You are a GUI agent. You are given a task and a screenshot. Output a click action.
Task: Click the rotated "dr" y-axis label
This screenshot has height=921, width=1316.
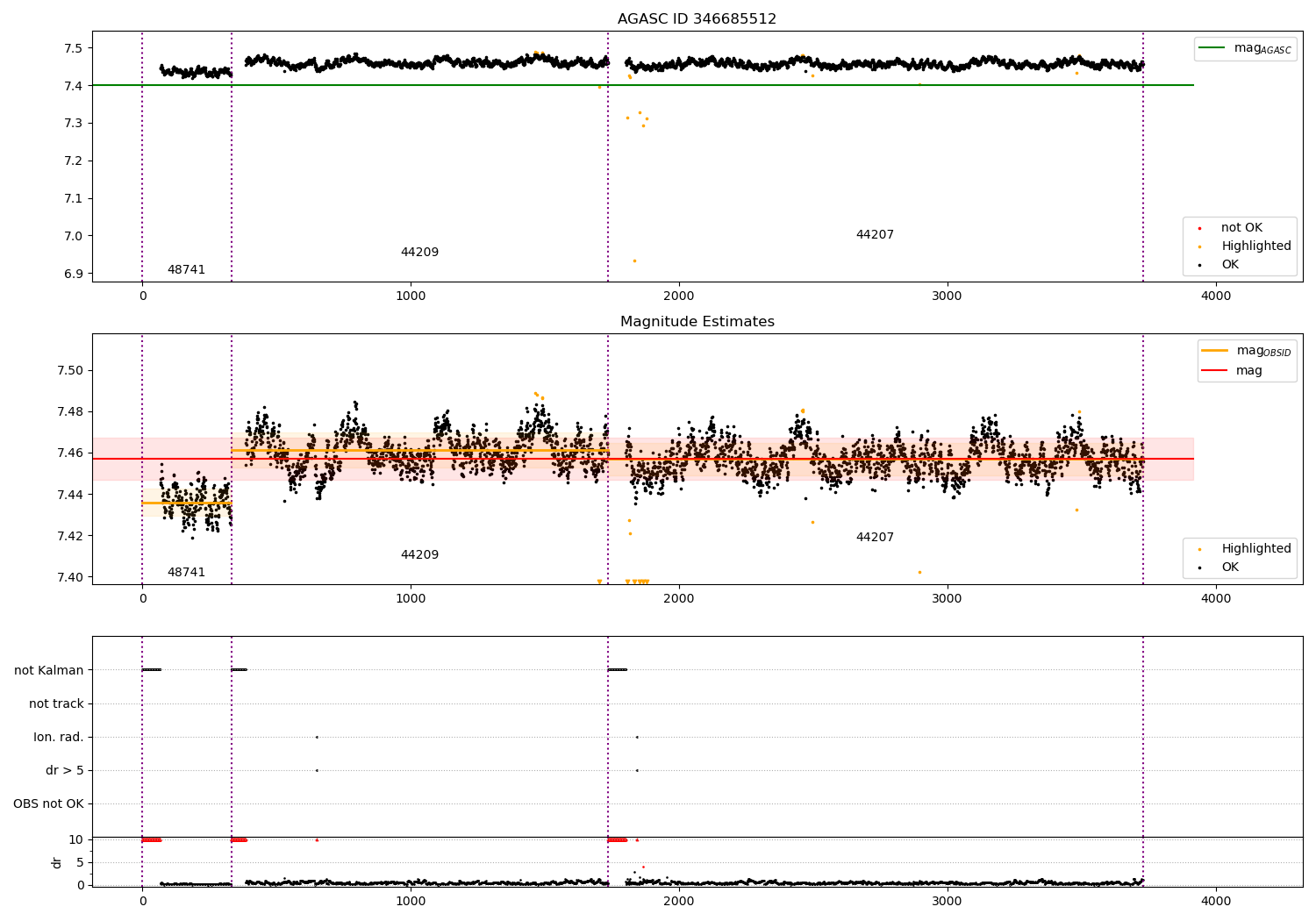57,862
